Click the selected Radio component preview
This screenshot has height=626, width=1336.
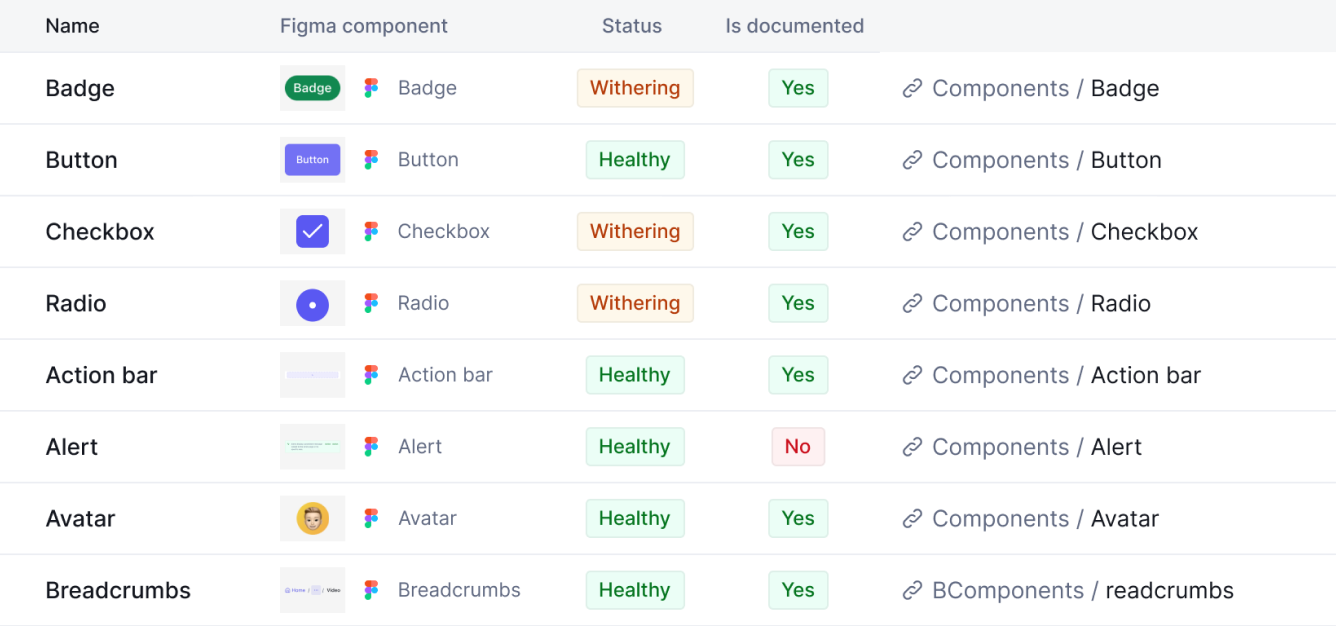pyautogui.click(x=312, y=303)
